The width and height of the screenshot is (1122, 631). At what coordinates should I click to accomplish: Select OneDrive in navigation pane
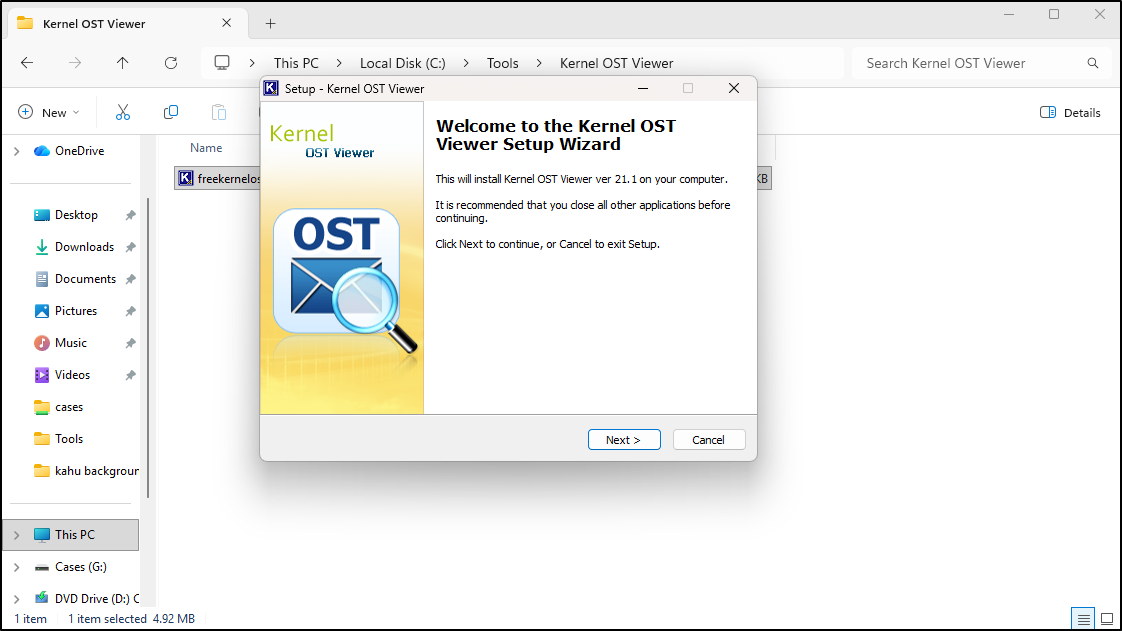click(79, 151)
